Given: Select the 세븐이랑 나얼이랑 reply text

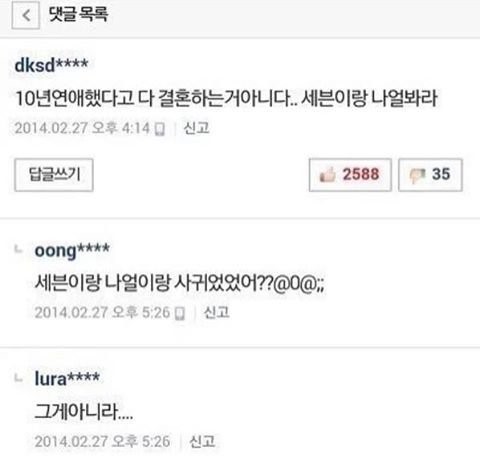Looking at the screenshot, I should 179,283.
